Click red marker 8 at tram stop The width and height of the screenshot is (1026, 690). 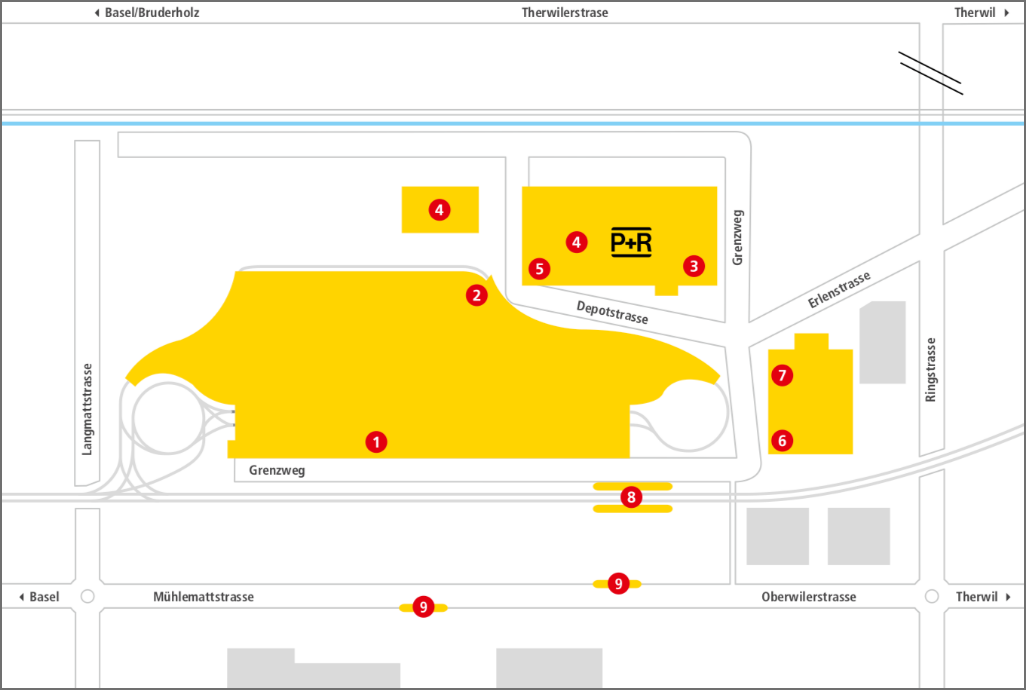631,497
